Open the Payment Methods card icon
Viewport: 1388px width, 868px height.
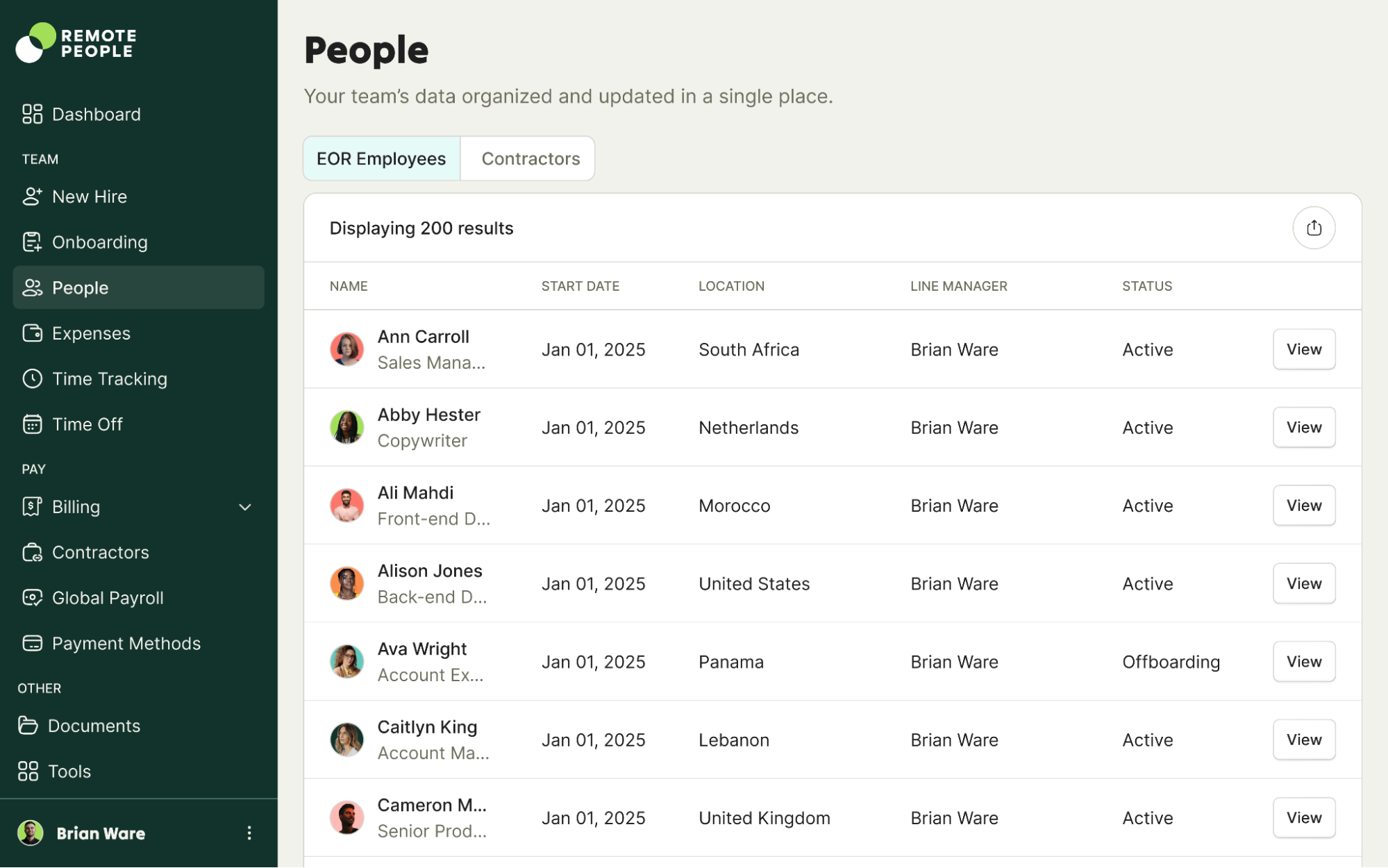pyautogui.click(x=32, y=643)
